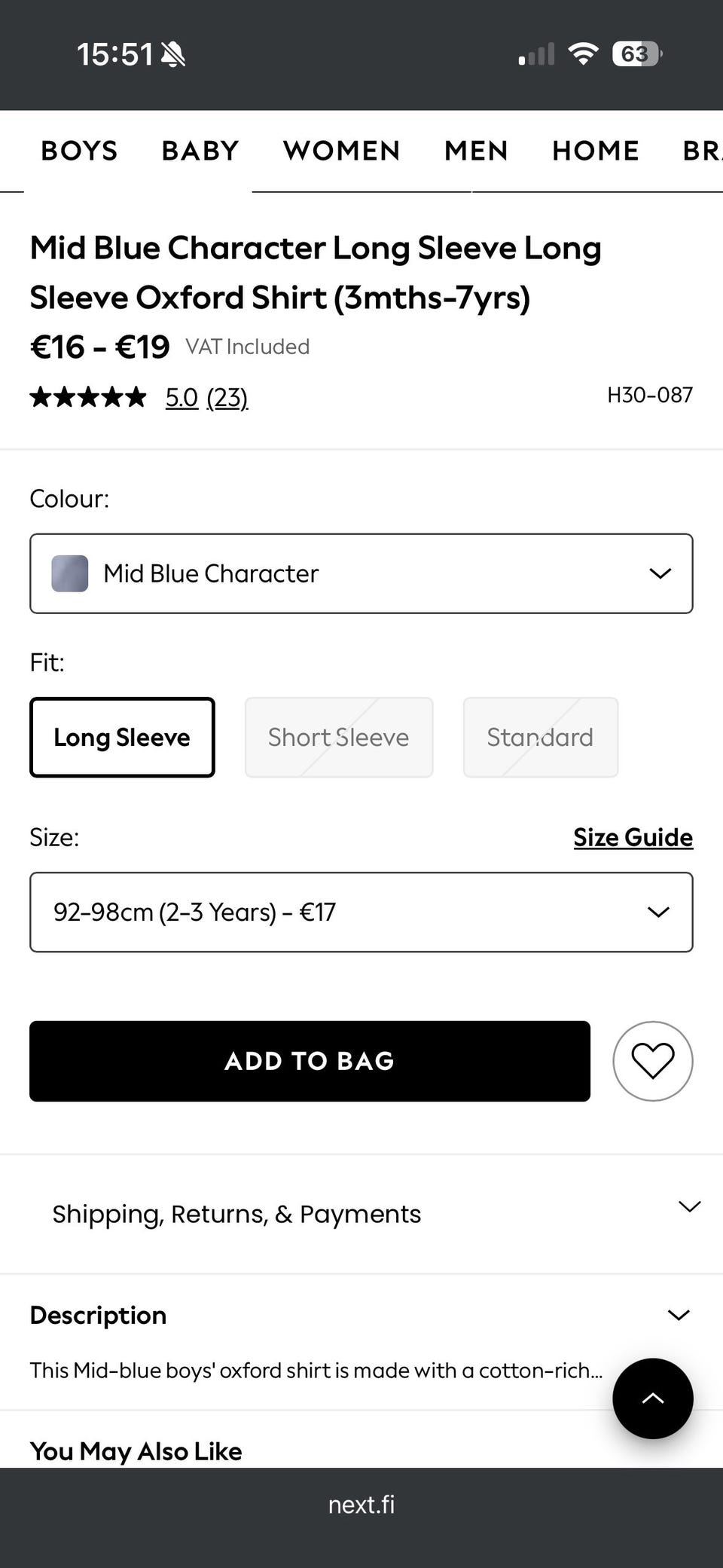Image resolution: width=723 pixels, height=1568 pixels.
Task: Click the five-star rating icons
Action: (x=88, y=397)
